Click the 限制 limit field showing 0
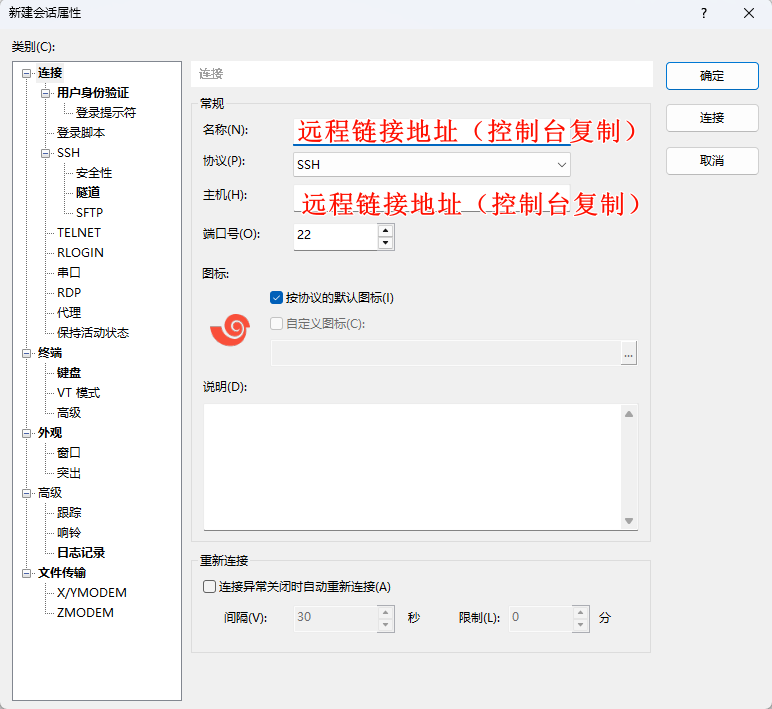 tap(541, 618)
